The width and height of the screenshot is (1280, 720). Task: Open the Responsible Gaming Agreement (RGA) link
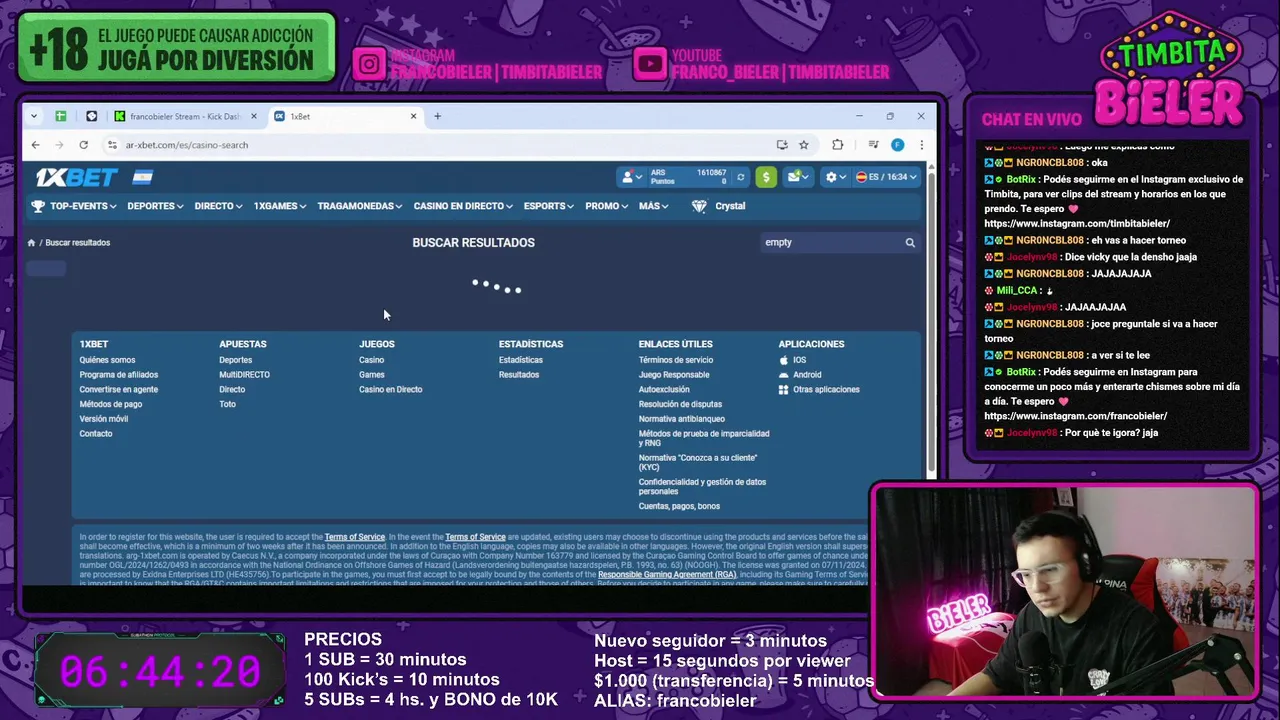[x=667, y=575]
